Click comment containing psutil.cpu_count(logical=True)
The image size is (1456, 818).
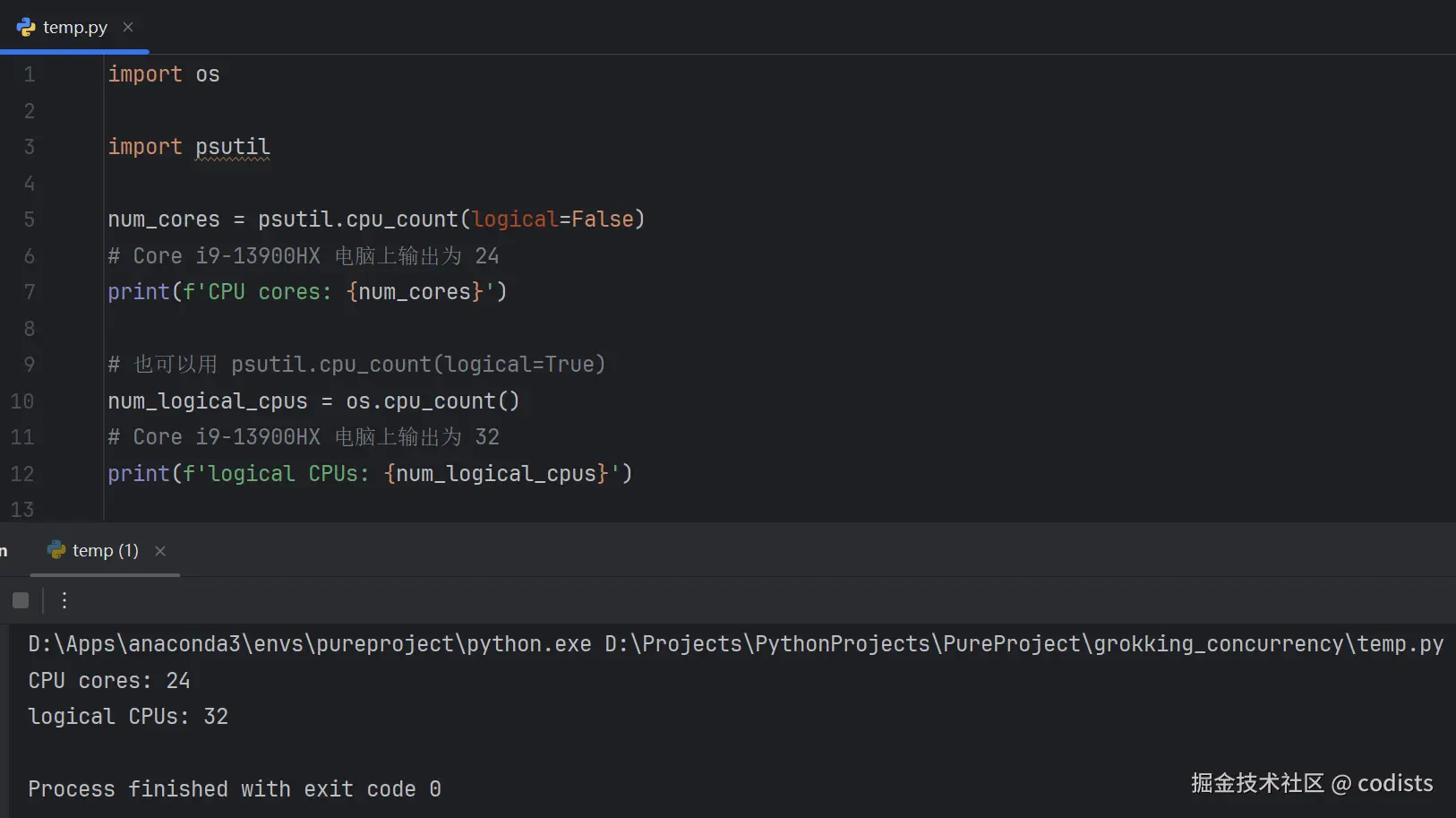point(356,365)
